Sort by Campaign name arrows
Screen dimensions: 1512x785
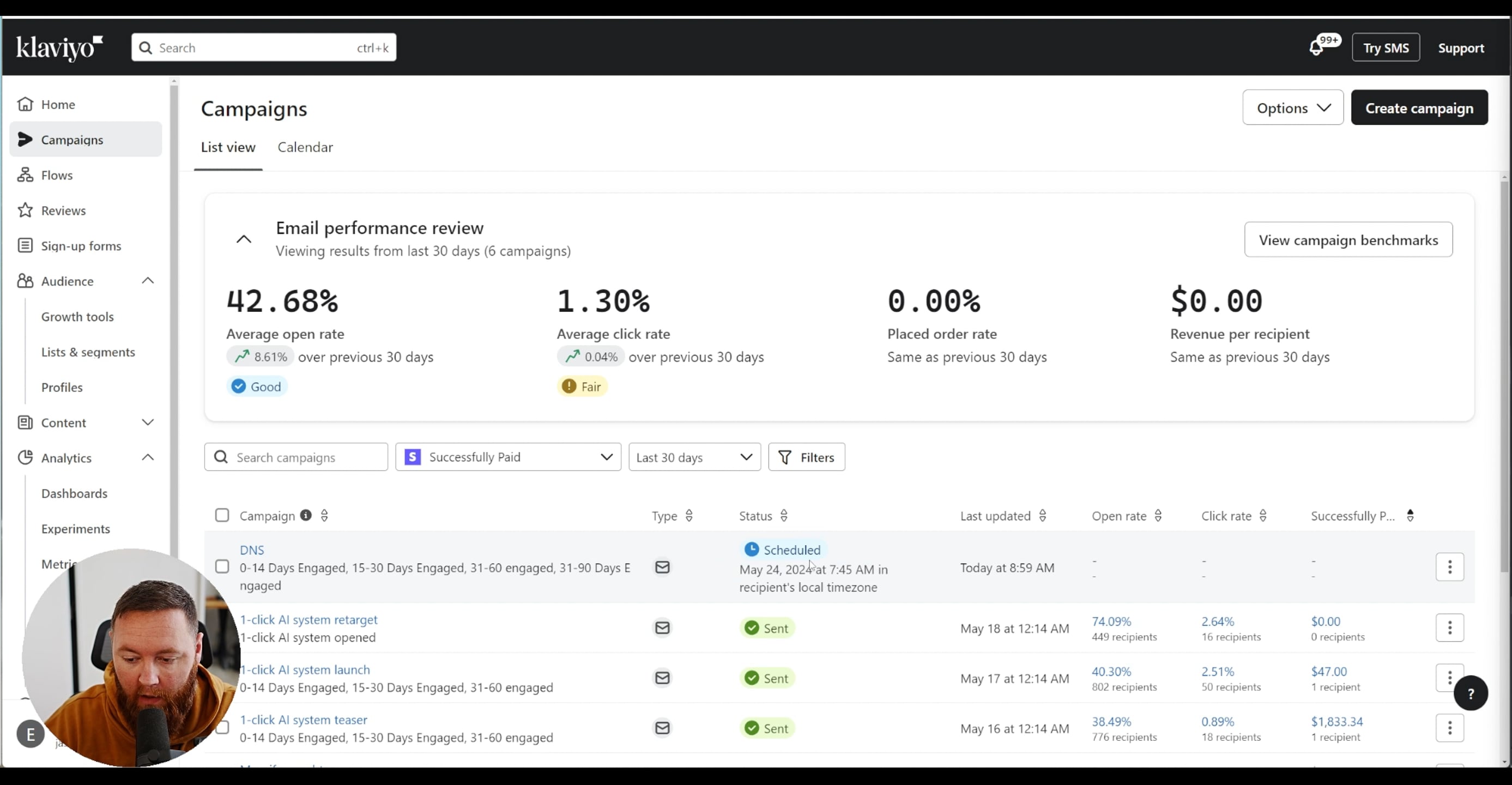coord(325,516)
